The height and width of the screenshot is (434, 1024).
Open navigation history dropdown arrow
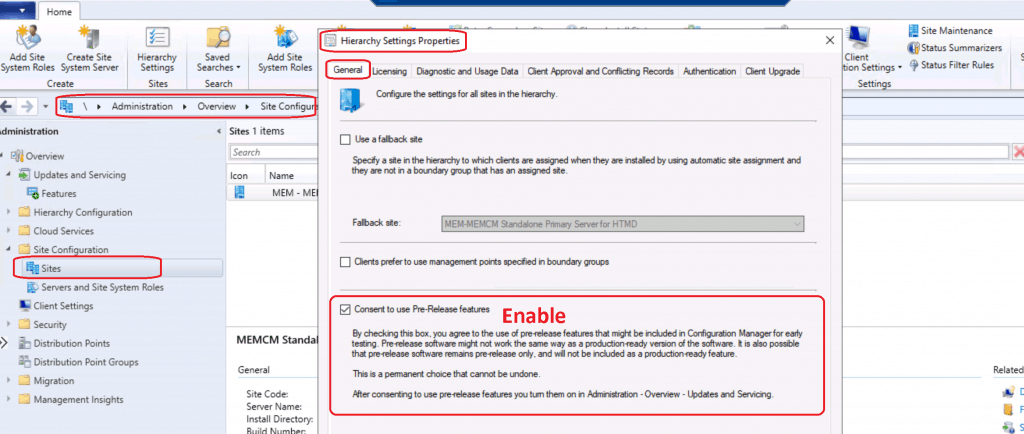coord(45,106)
